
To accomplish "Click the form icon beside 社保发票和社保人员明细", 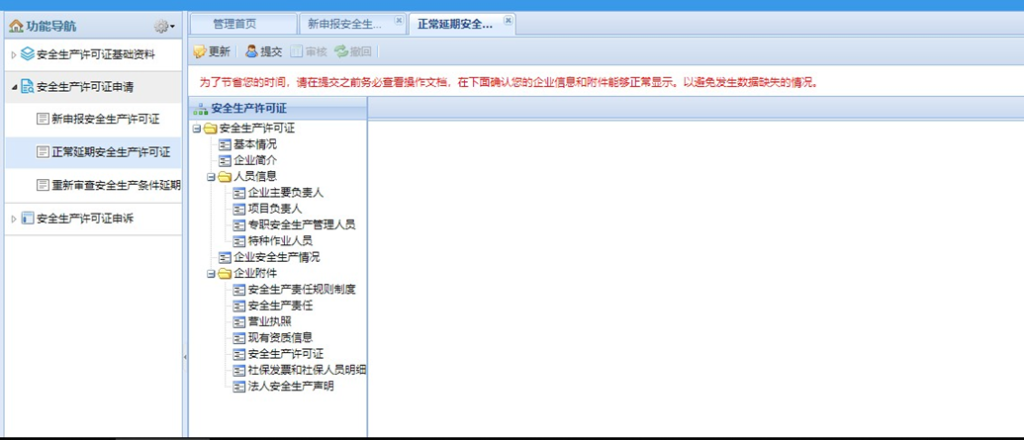I will pyautogui.click(x=240, y=371).
